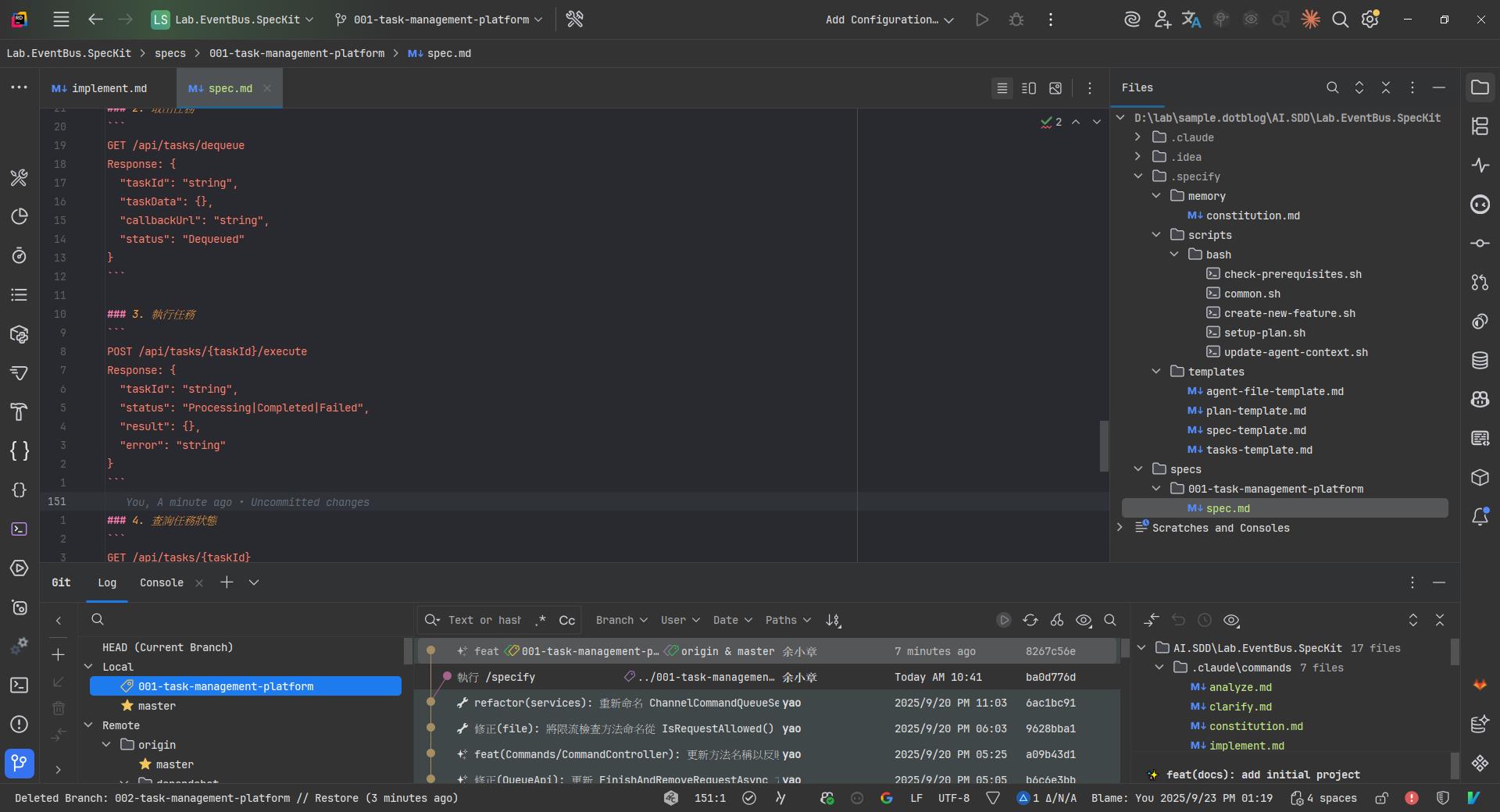Open the User filter dropdown
Image resolution: width=1500 pixels, height=812 pixels.
680,620
